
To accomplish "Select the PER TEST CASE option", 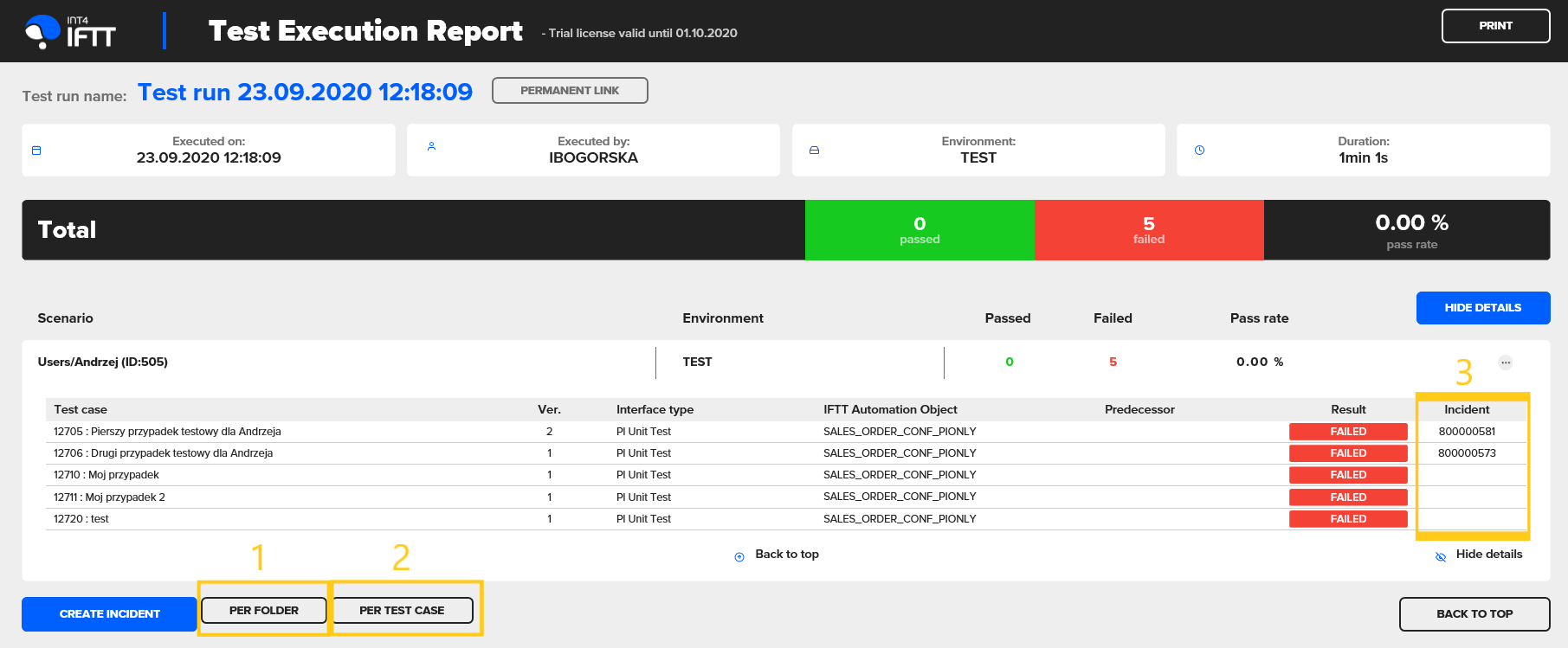I will pyautogui.click(x=402, y=611).
